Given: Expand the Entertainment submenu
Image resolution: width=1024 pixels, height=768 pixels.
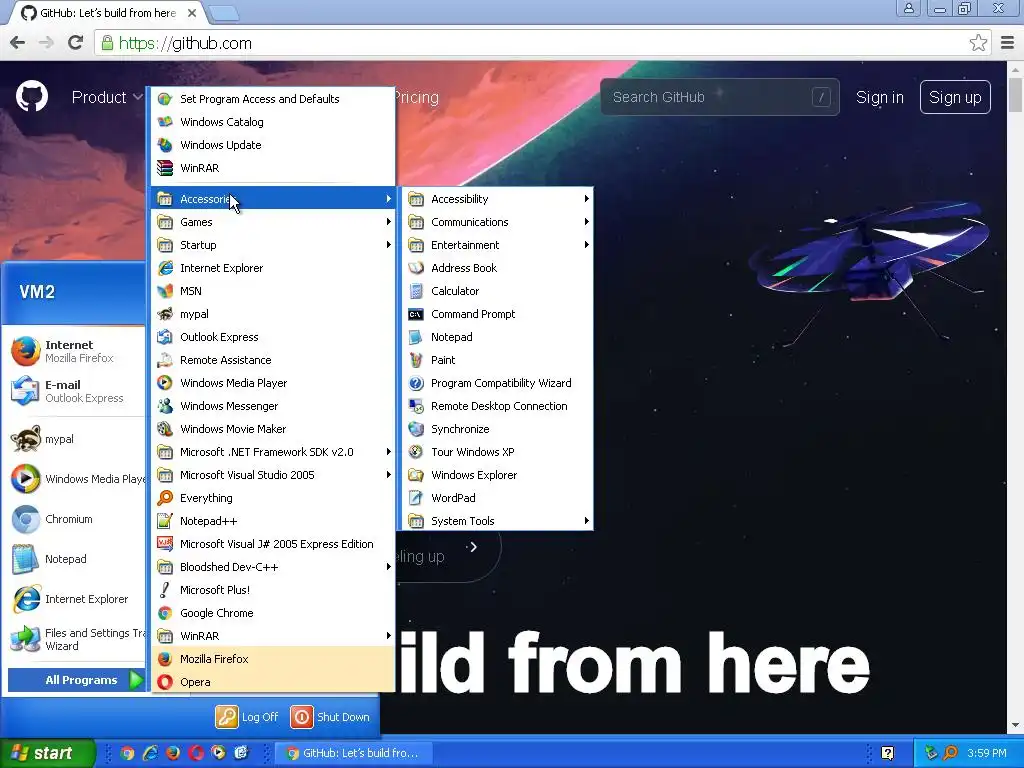Looking at the screenshot, I should tap(496, 245).
